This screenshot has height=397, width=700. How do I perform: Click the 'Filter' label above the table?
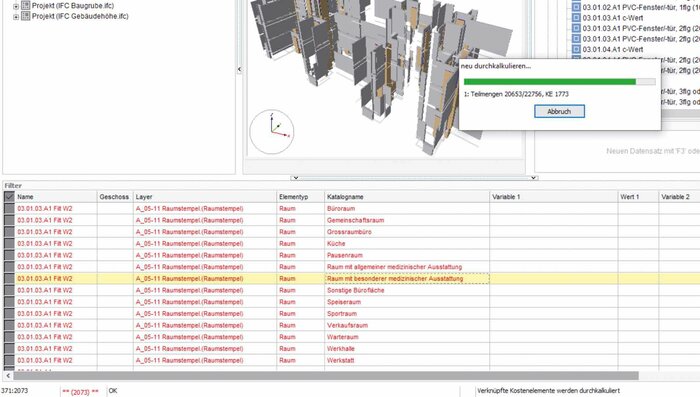click(13, 185)
